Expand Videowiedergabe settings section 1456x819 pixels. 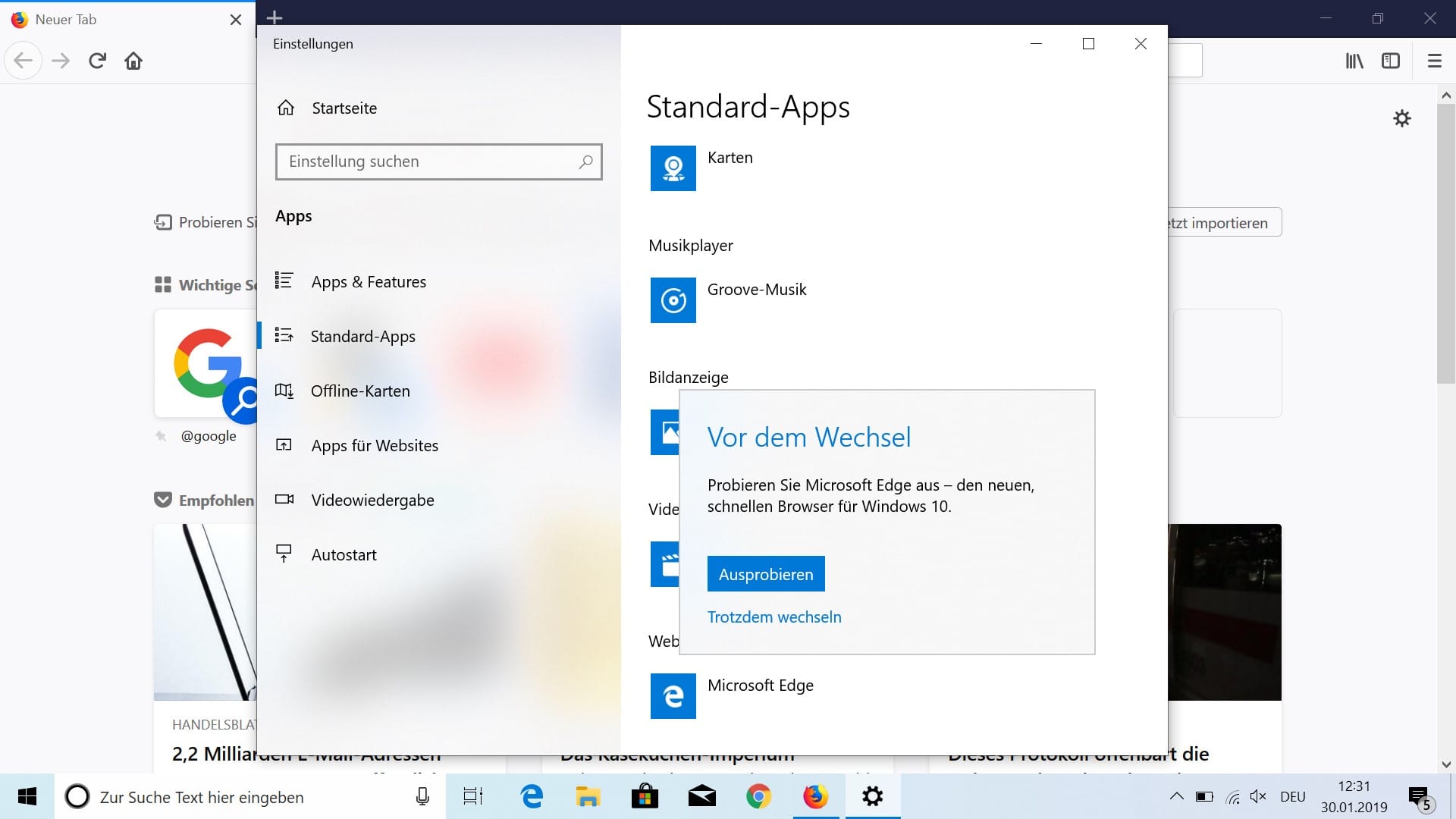tap(372, 499)
